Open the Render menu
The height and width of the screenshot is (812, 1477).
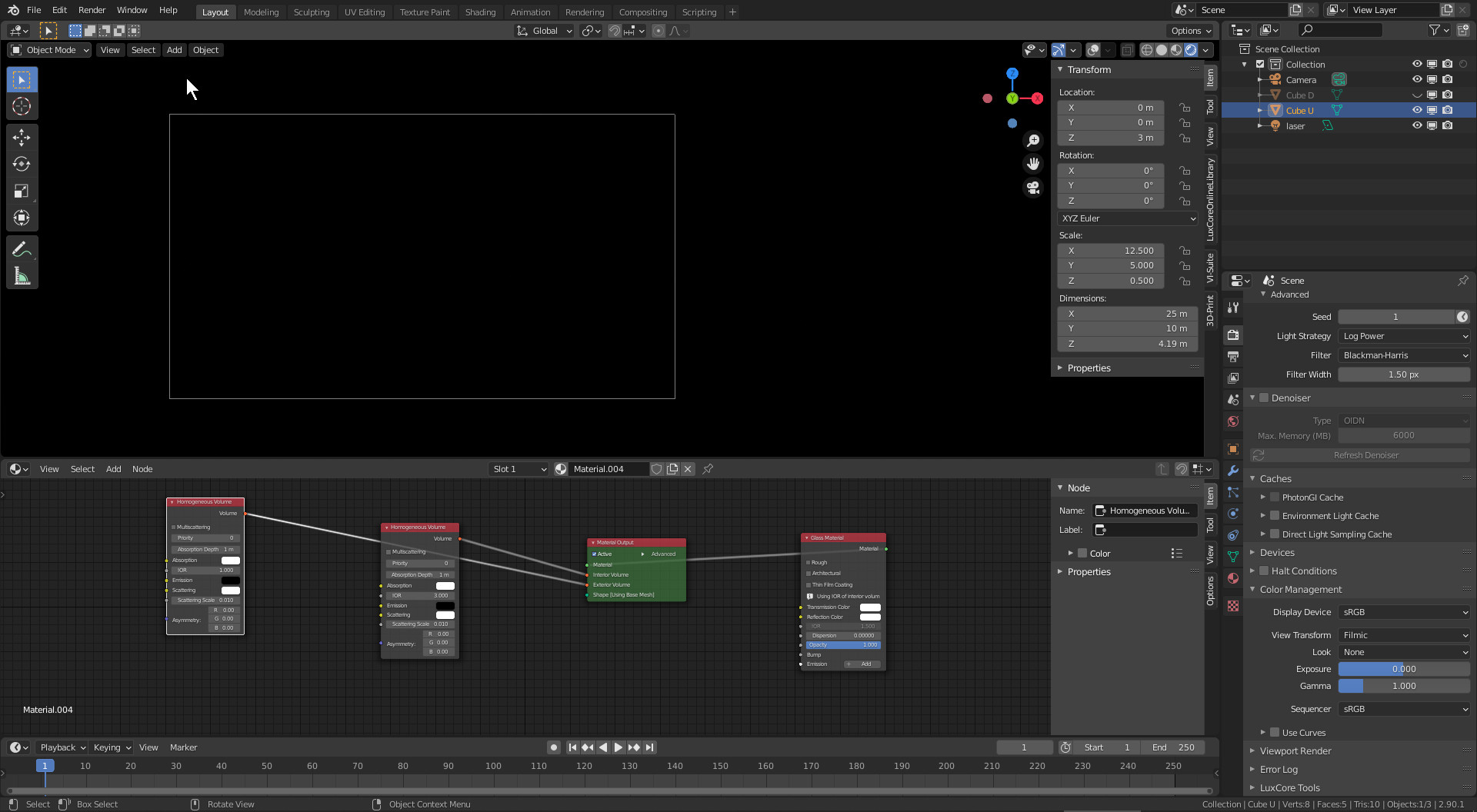point(92,10)
